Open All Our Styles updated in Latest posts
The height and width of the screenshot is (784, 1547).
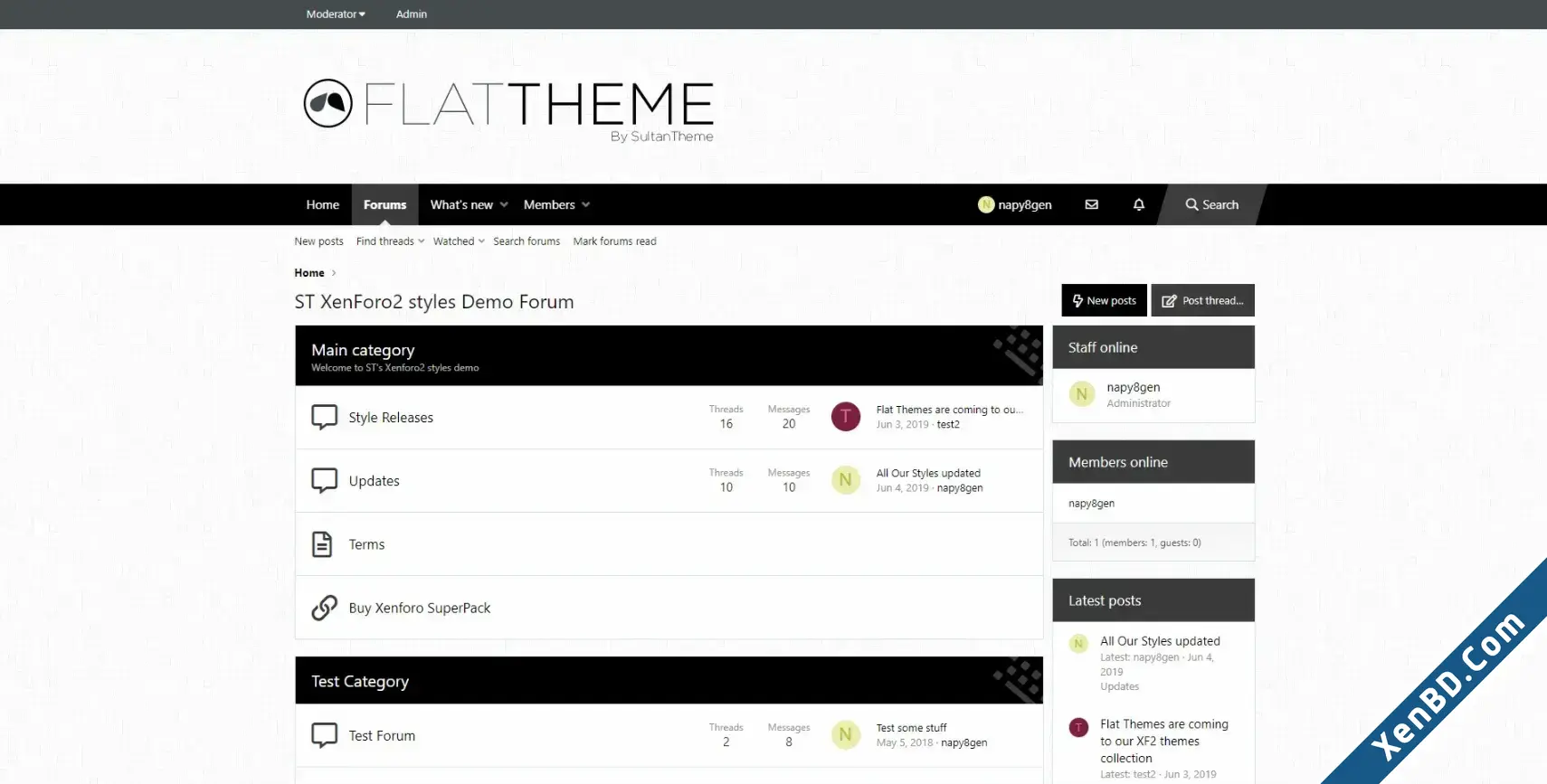point(1160,640)
